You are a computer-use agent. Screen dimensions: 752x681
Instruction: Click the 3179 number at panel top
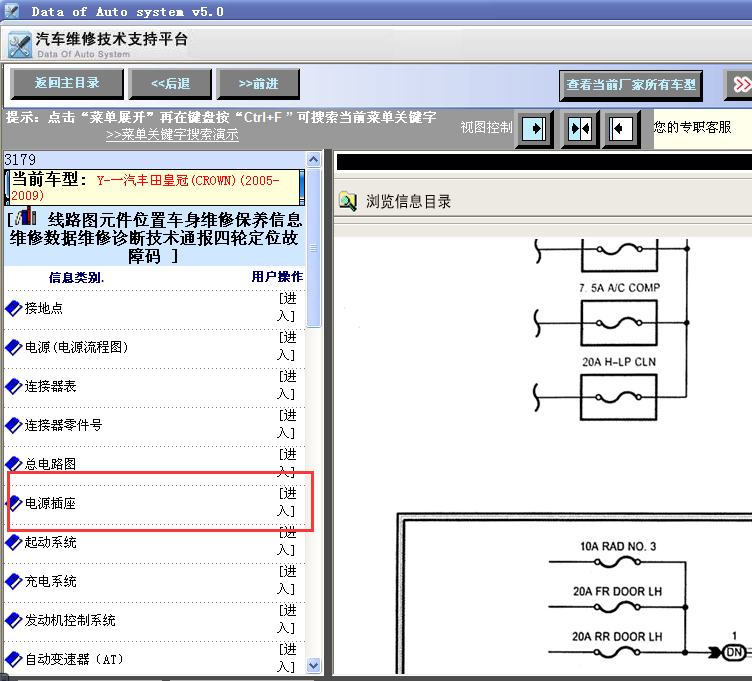pyautogui.click(x=20, y=159)
